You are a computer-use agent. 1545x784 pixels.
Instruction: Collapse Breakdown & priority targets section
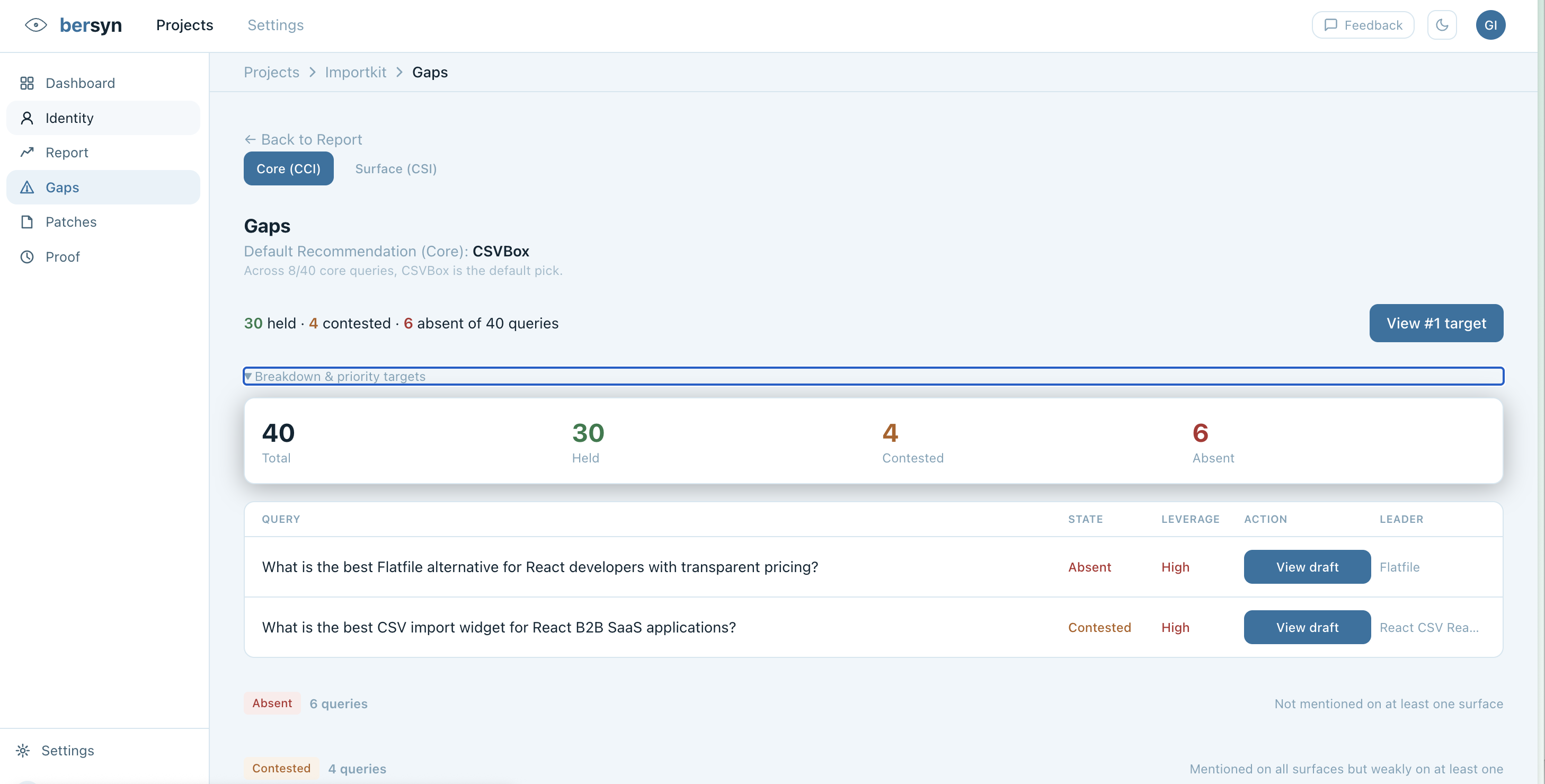coord(340,376)
